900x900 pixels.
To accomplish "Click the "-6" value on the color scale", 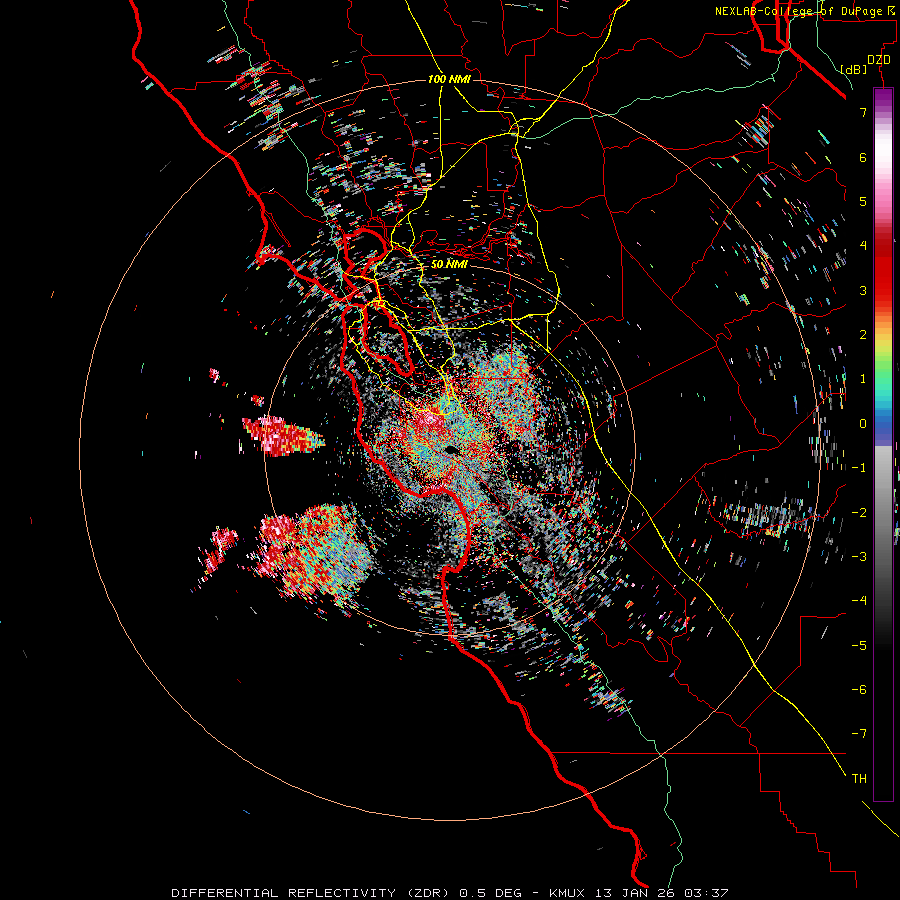I will tap(859, 690).
